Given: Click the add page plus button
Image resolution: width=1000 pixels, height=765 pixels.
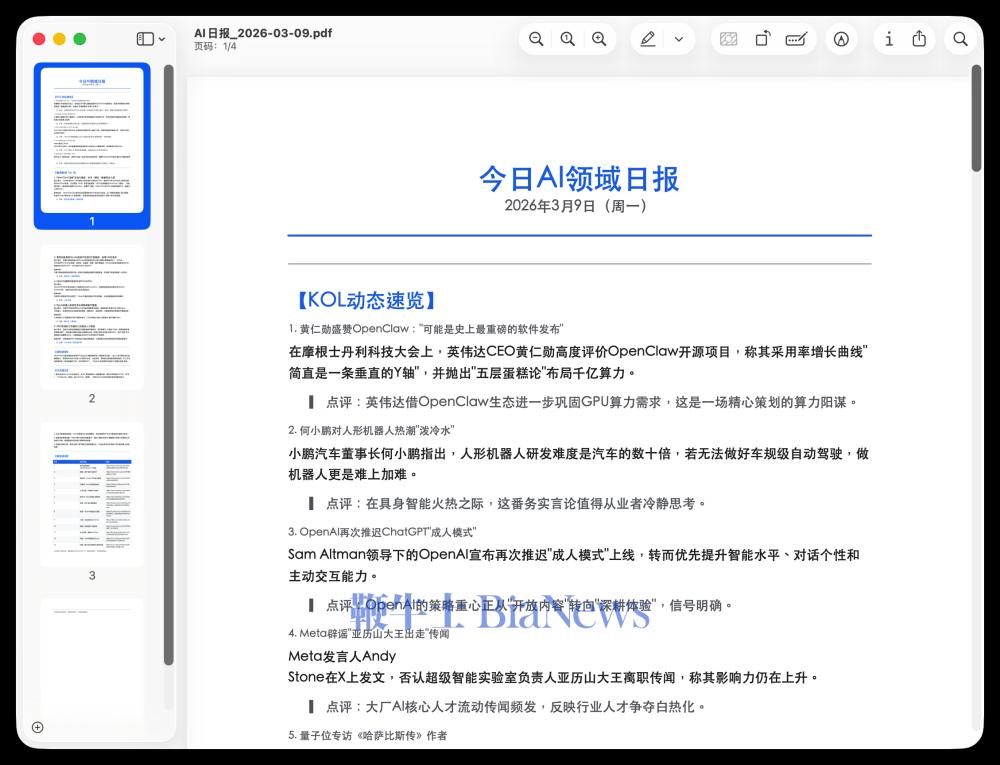Looking at the screenshot, I should click(38, 727).
